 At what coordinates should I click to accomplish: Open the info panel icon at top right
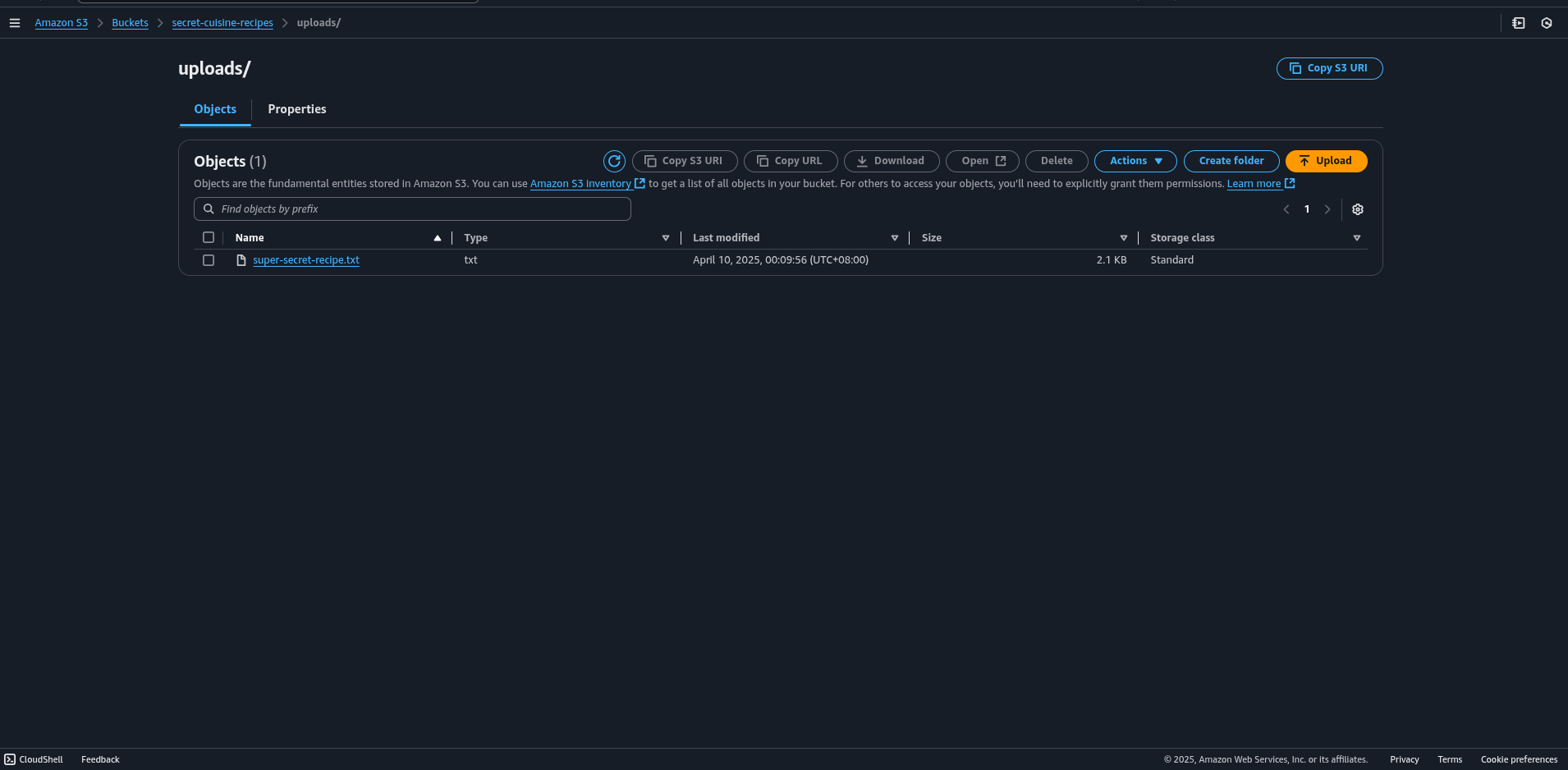pyautogui.click(x=1519, y=23)
